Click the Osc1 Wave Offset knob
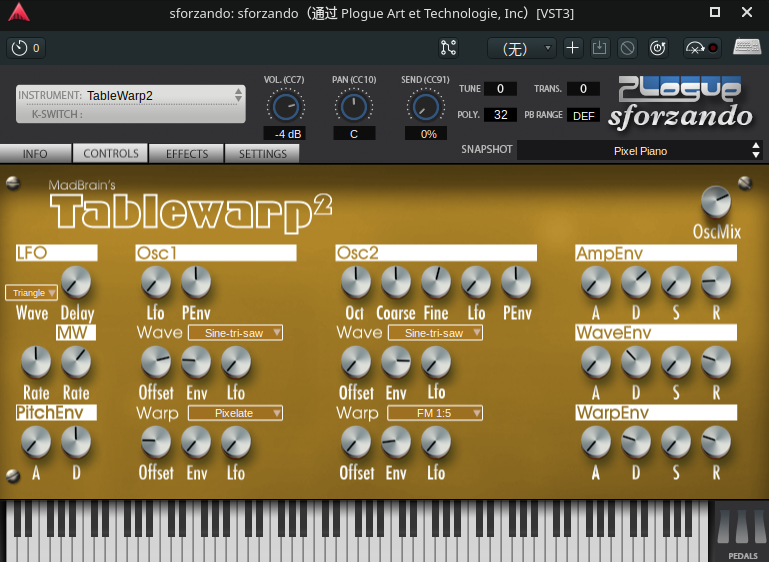This screenshot has width=769, height=562. click(x=156, y=362)
